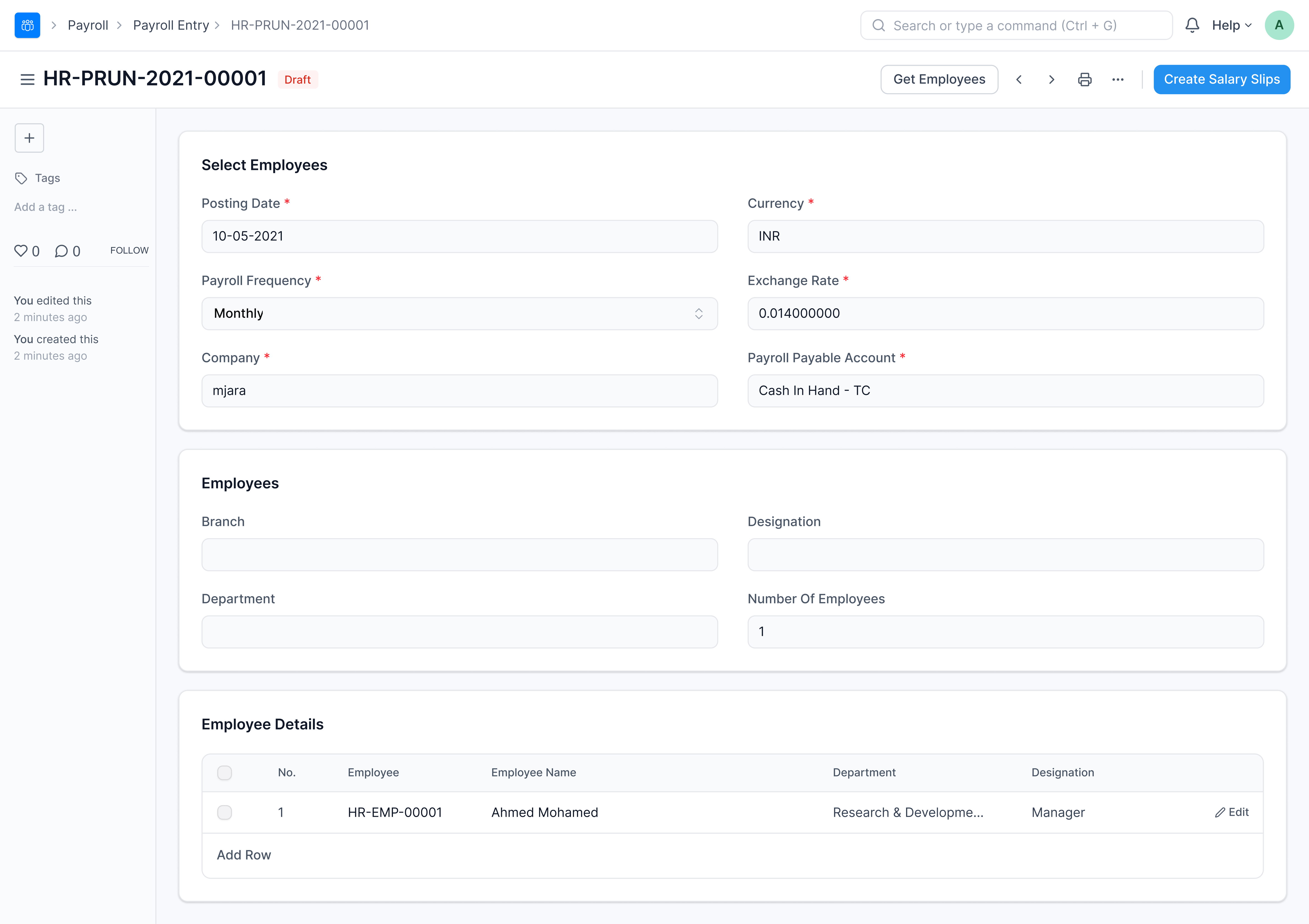Like this document using the heart icon
The height and width of the screenshot is (924, 1309).
pos(21,251)
